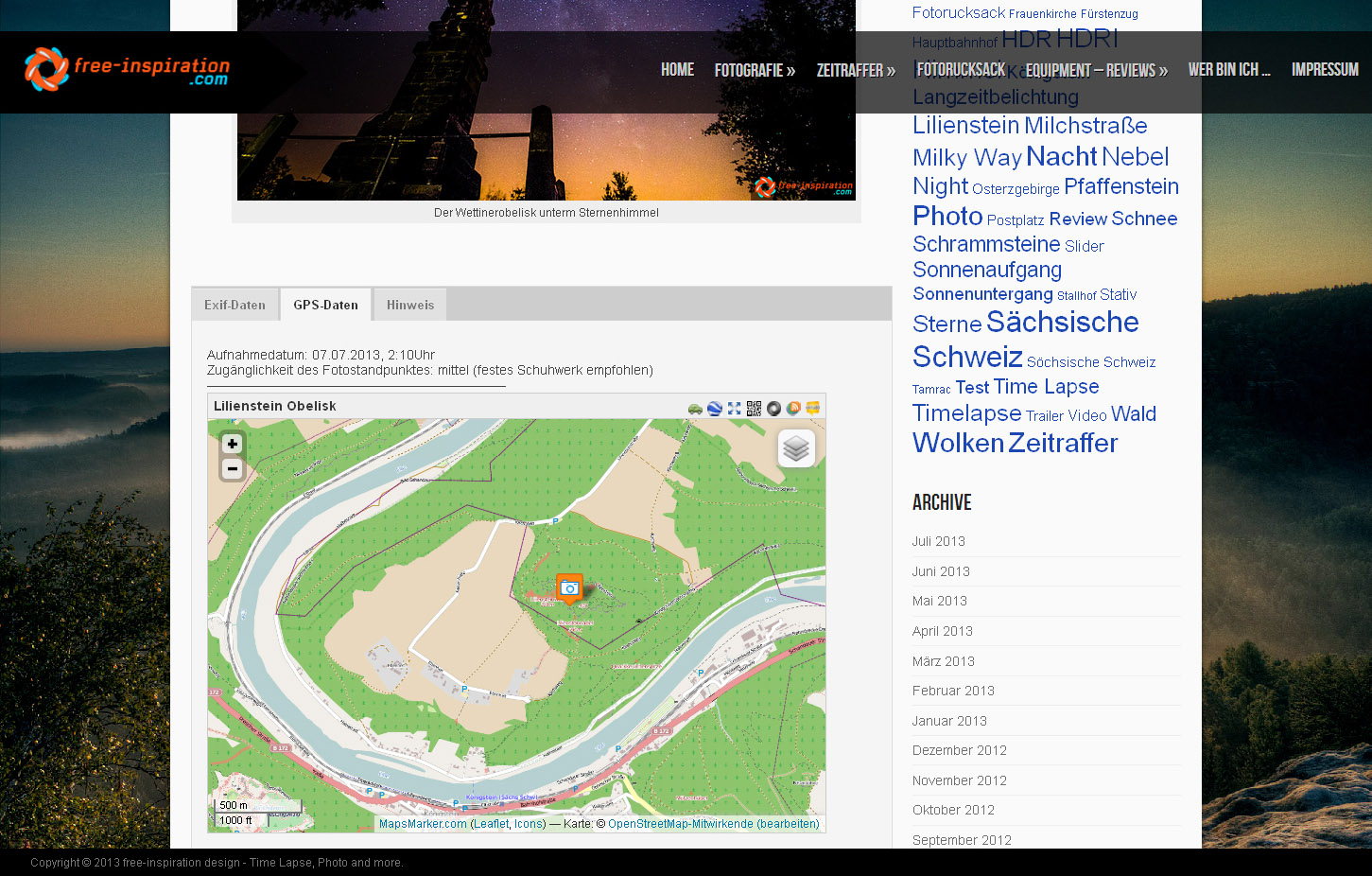The height and width of the screenshot is (876, 1372).
Task: Click the 'Lilienstein Obelisk' map title
Action: (x=275, y=406)
